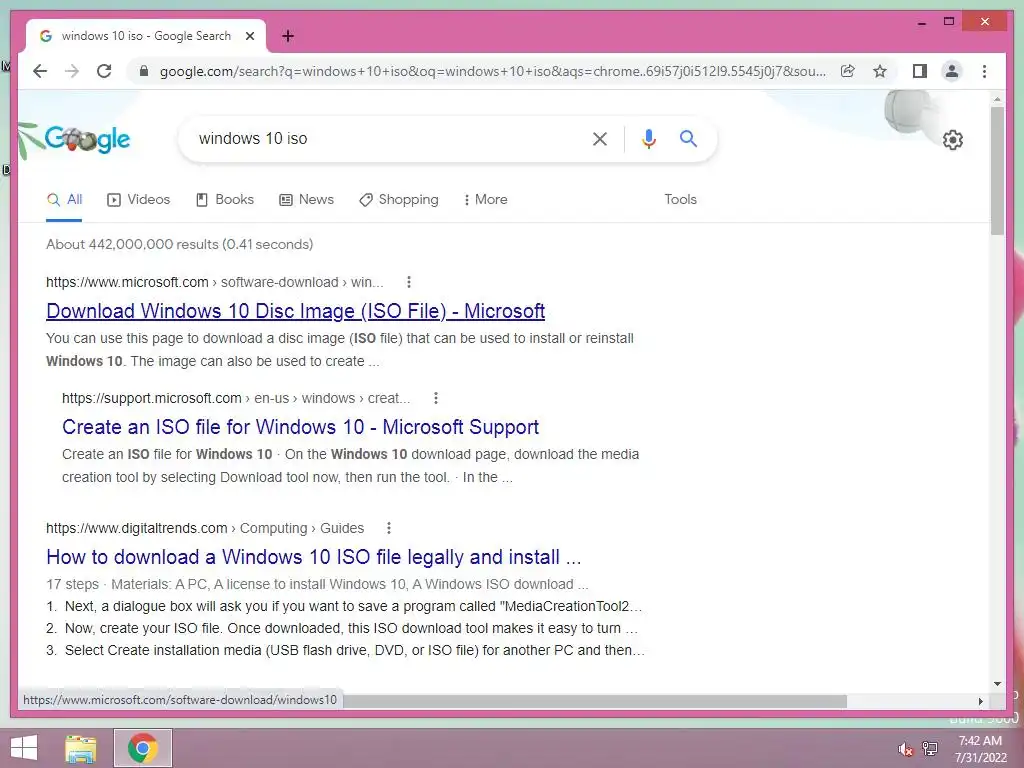Submit search with the magnifier icon
This screenshot has width=1024, height=768.
tap(688, 138)
